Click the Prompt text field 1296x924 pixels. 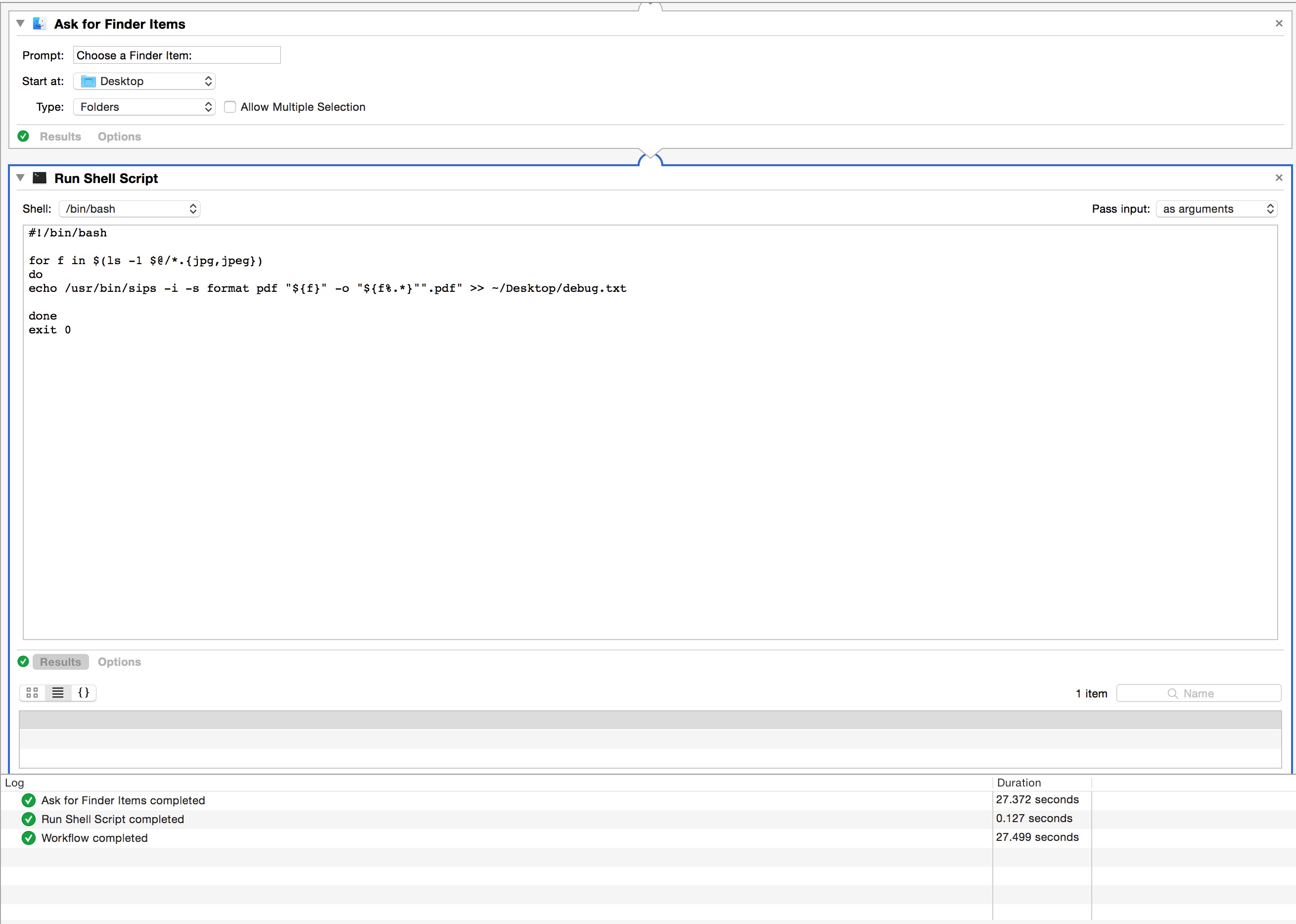click(x=177, y=55)
